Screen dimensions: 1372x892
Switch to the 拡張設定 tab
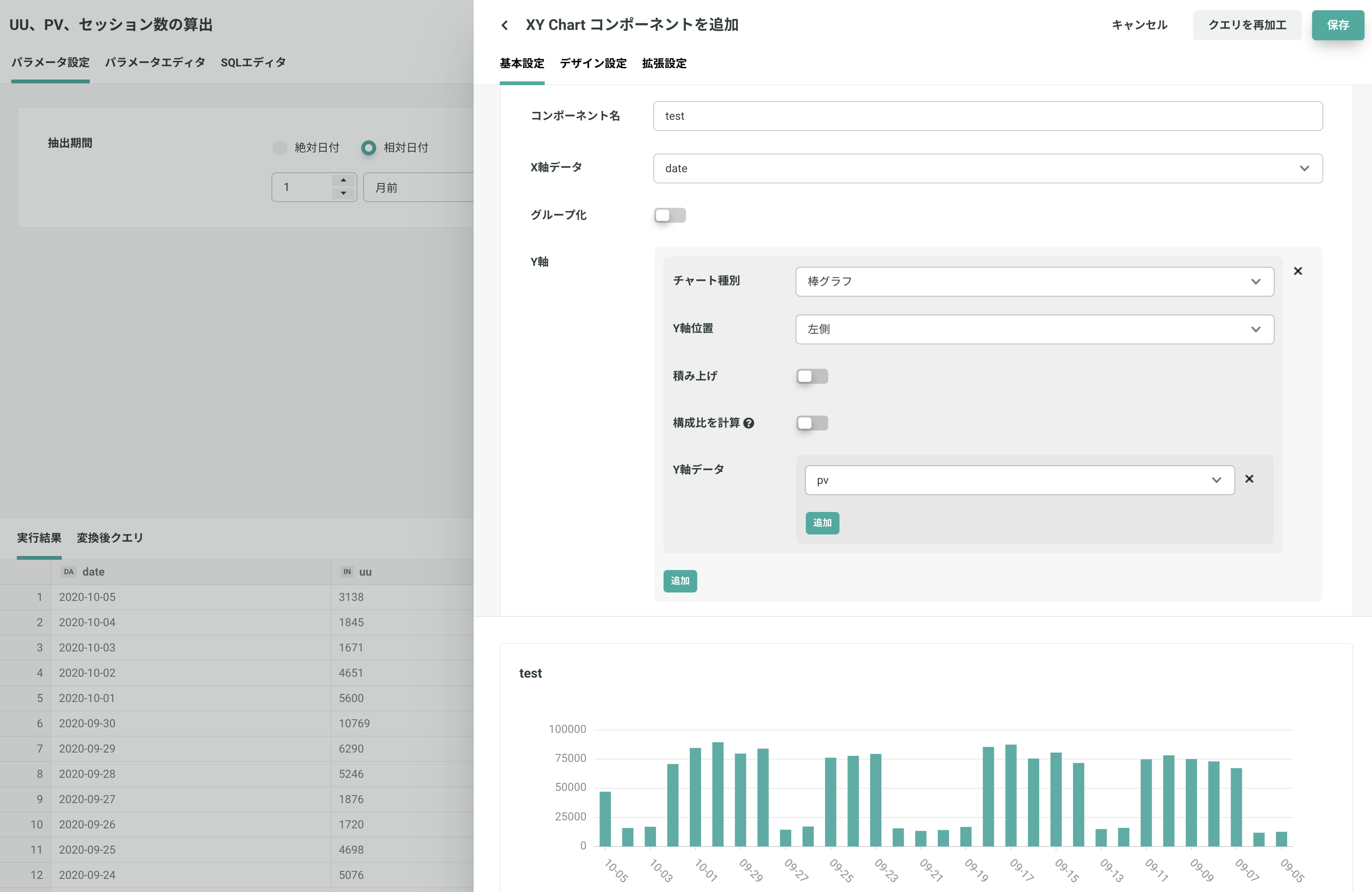[x=664, y=64]
